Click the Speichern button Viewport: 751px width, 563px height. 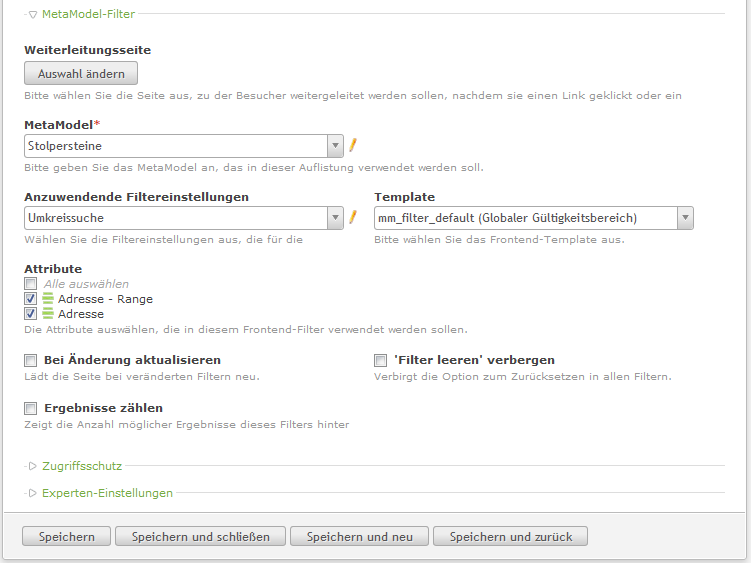(67, 536)
